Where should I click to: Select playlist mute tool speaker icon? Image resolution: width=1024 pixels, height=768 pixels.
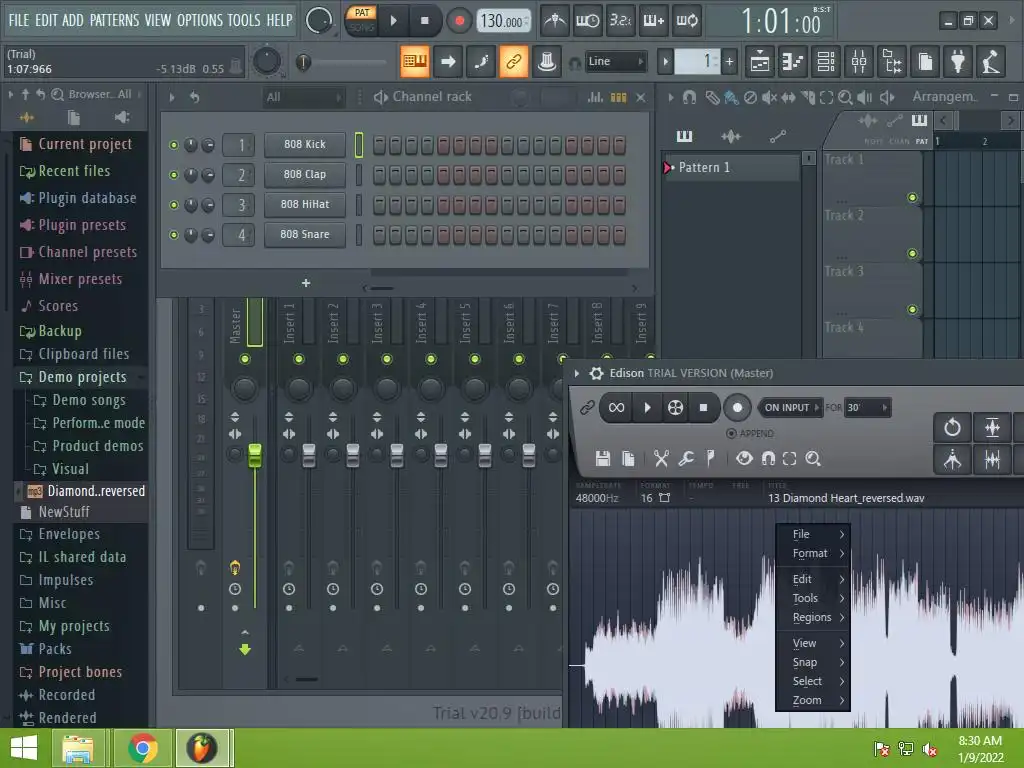coord(769,98)
